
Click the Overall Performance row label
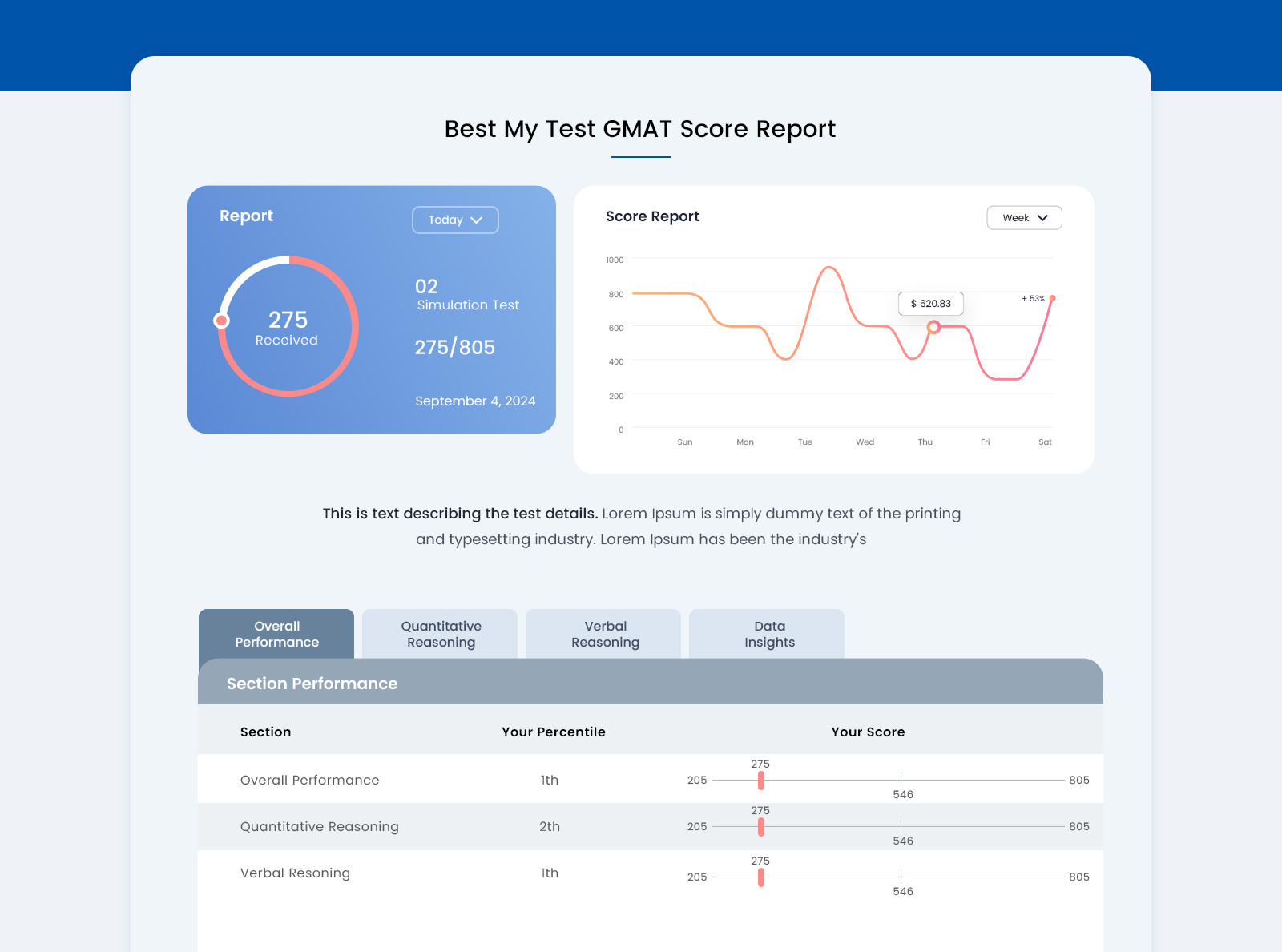click(x=309, y=780)
